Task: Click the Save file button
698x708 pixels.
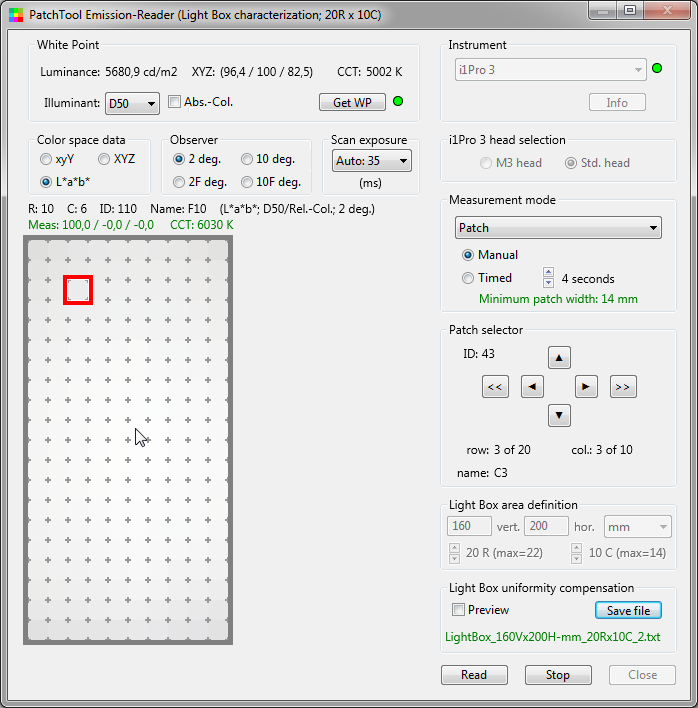Action: pyautogui.click(x=628, y=610)
